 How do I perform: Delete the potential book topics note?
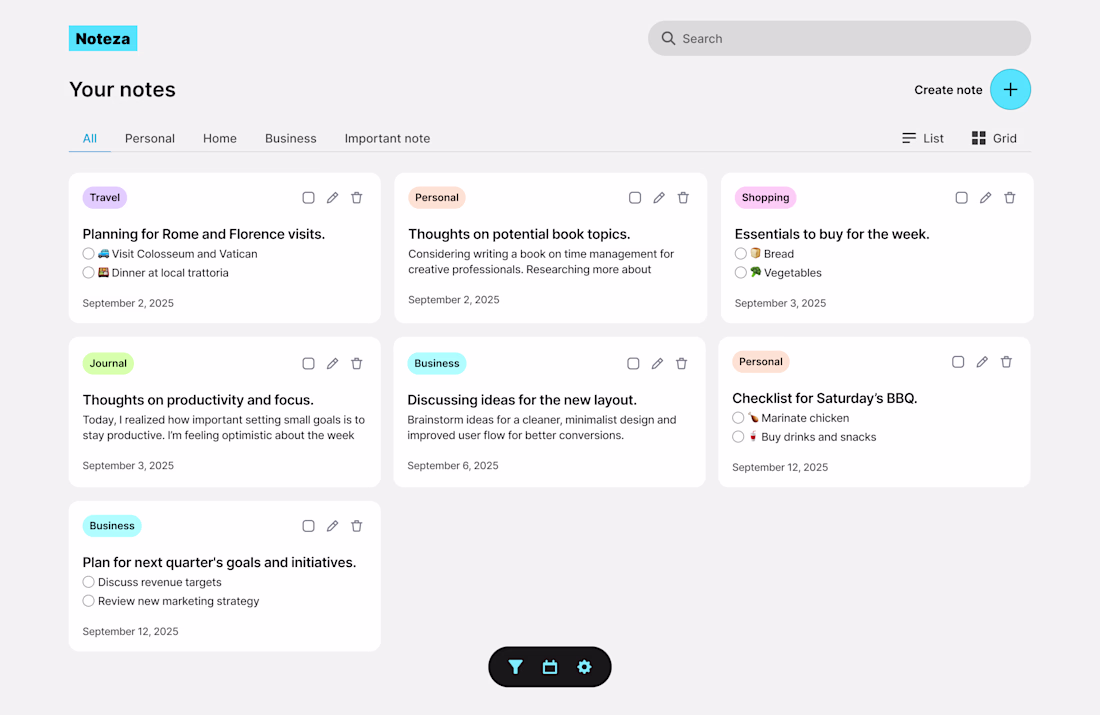point(683,198)
